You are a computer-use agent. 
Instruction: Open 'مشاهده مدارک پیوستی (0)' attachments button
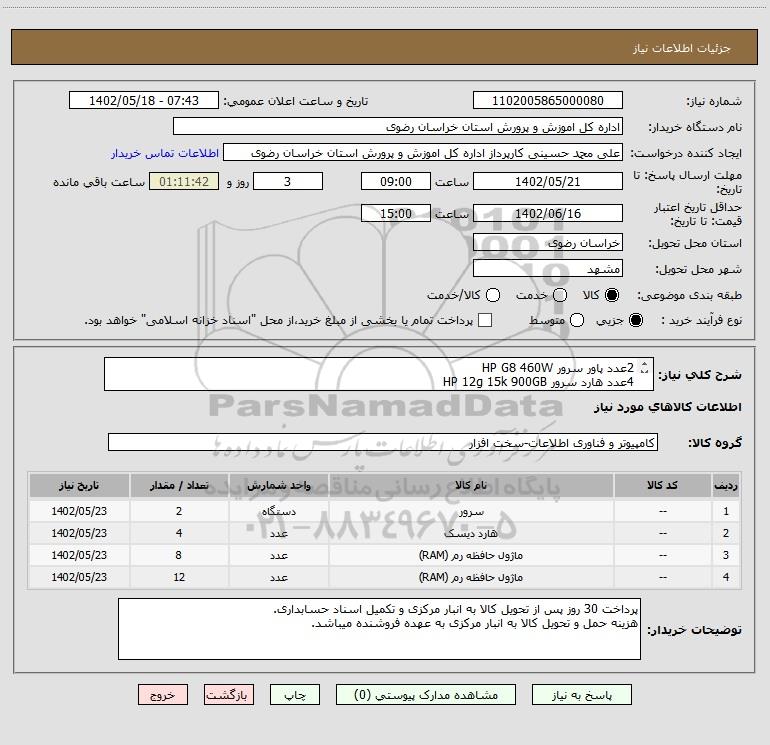click(426, 695)
